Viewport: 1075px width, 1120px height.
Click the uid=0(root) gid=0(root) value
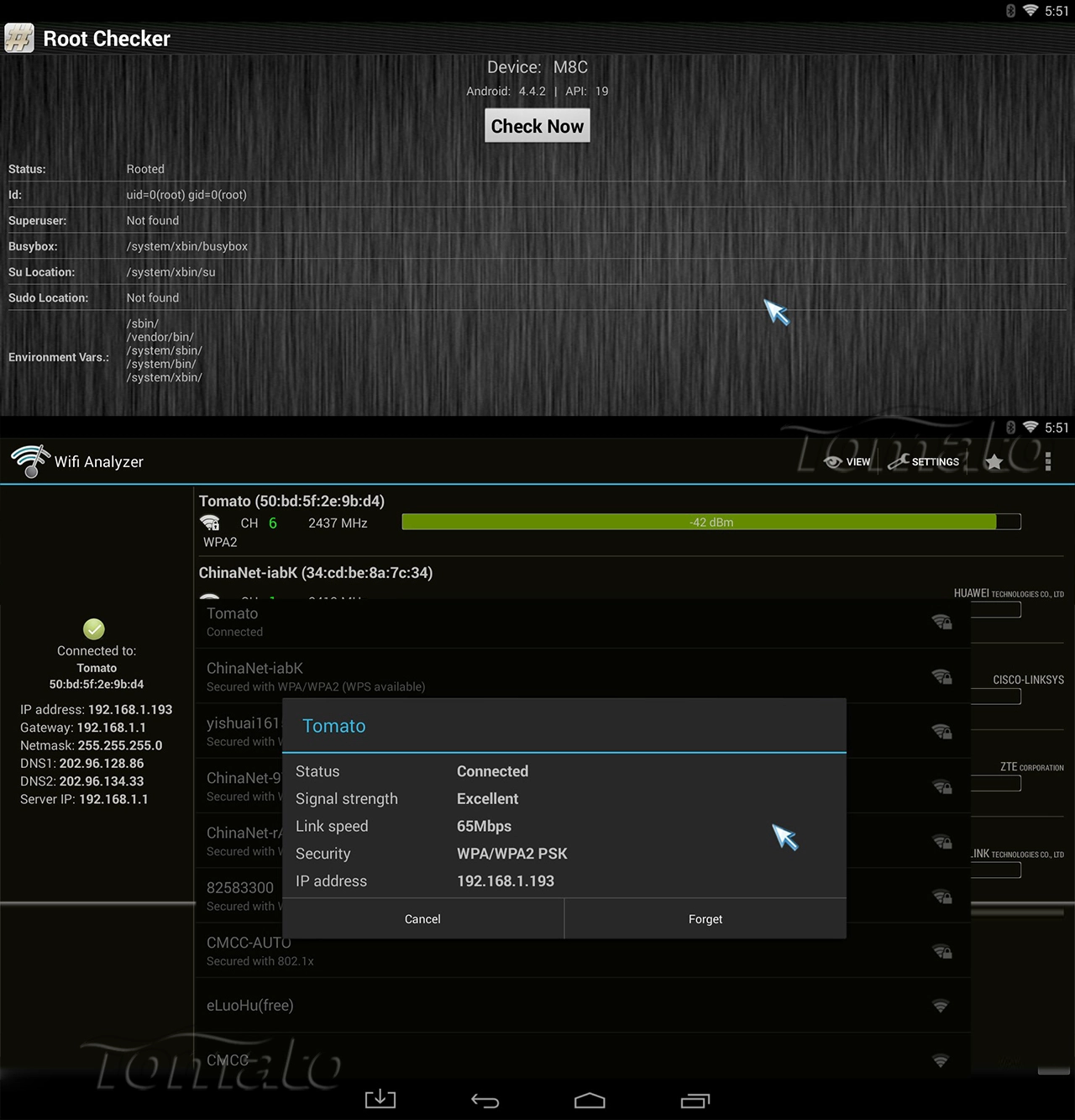click(x=186, y=195)
